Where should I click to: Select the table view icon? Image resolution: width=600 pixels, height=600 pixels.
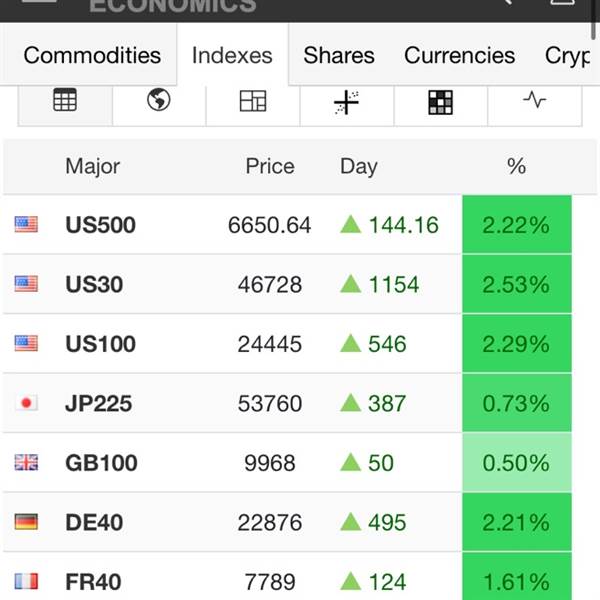[65, 101]
